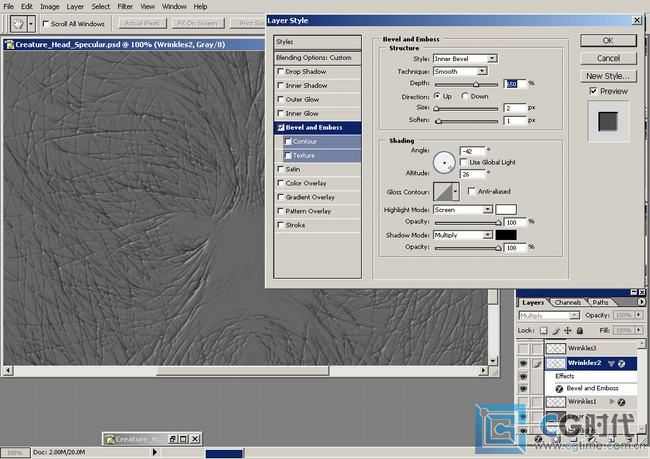Select the Up direction radio button

[437, 96]
